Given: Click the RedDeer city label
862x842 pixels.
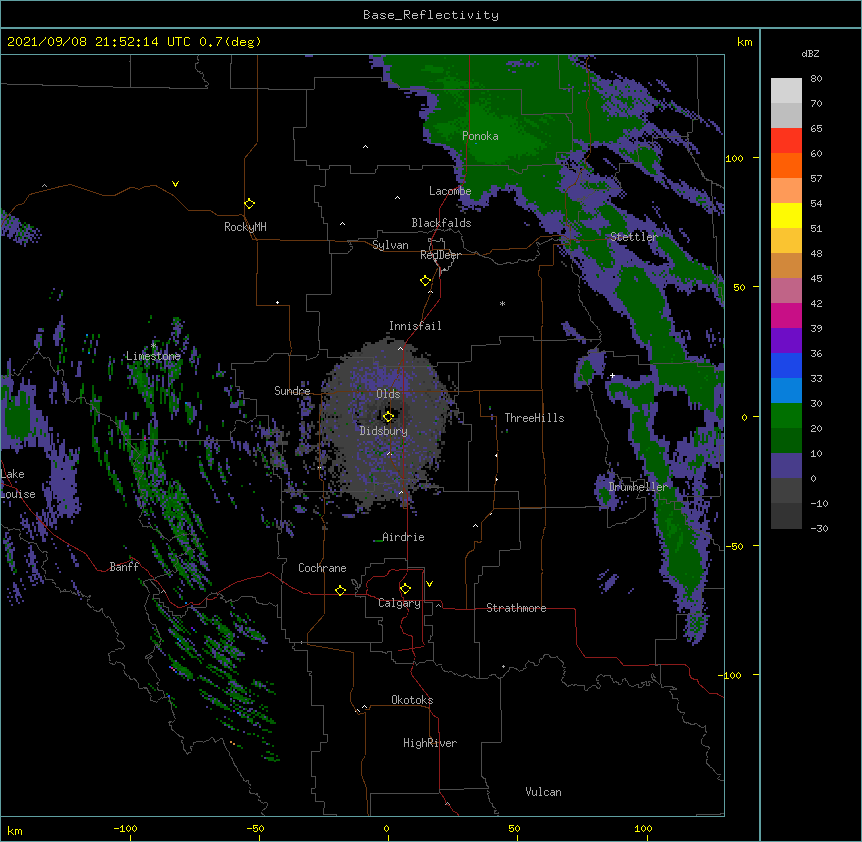Looking at the screenshot, I should coord(440,255).
